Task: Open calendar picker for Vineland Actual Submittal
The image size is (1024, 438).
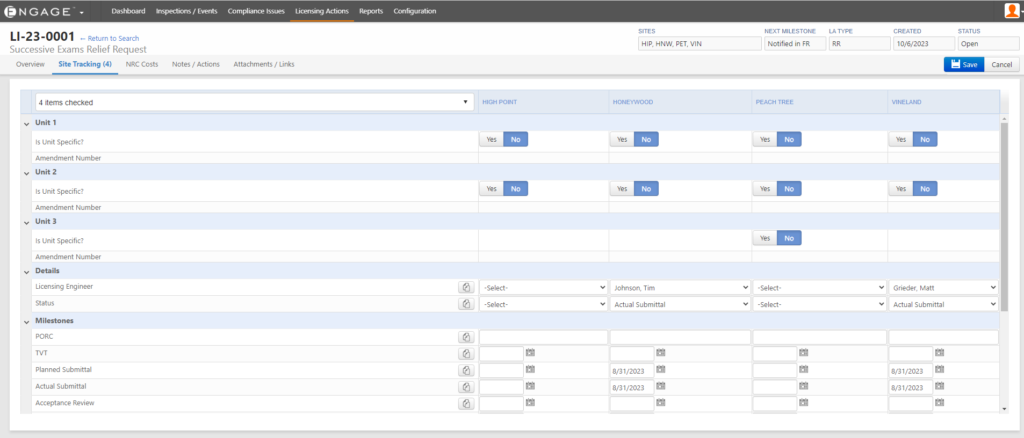Action: [x=939, y=387]
